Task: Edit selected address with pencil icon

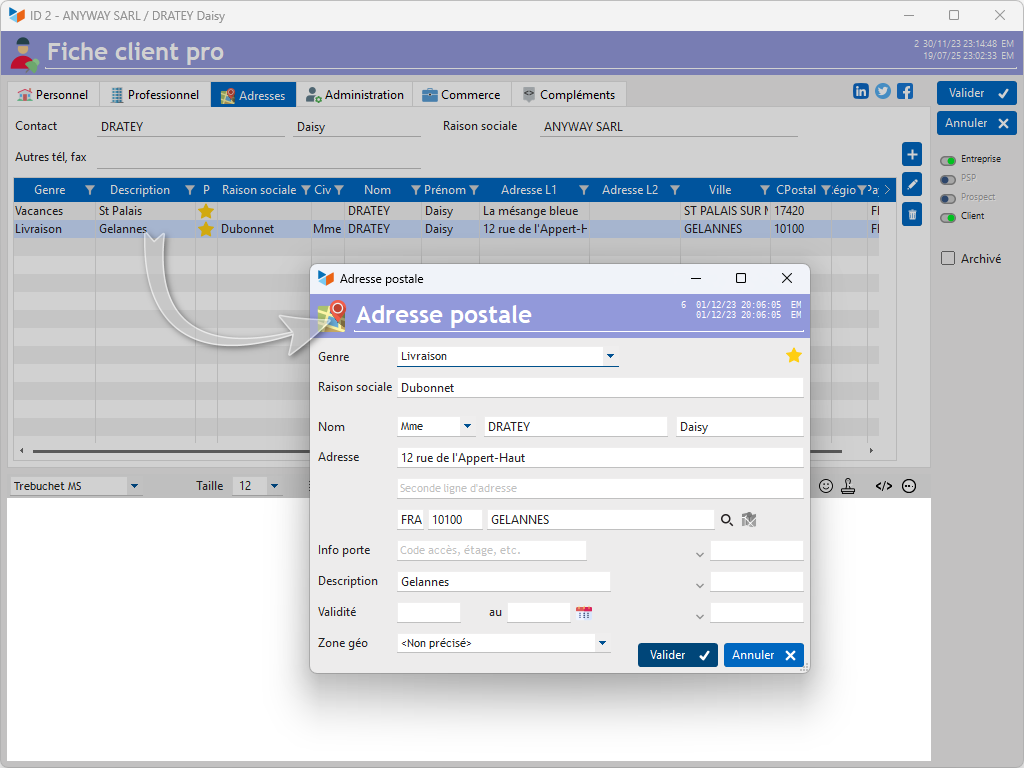Action: pos(912,184)
